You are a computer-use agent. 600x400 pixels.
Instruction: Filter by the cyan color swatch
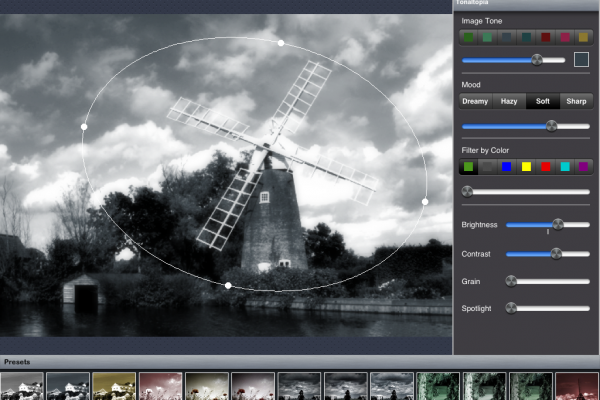(565, 167)
